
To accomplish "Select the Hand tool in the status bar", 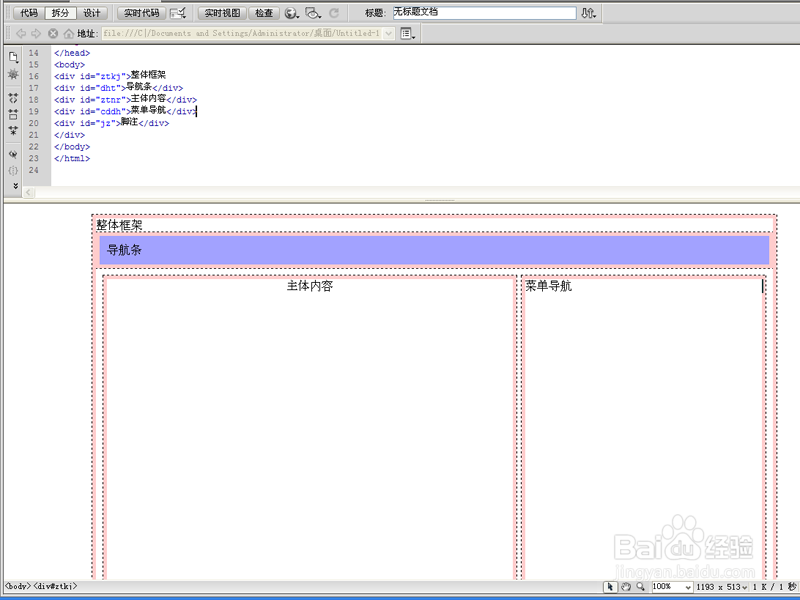I will 625,587.
